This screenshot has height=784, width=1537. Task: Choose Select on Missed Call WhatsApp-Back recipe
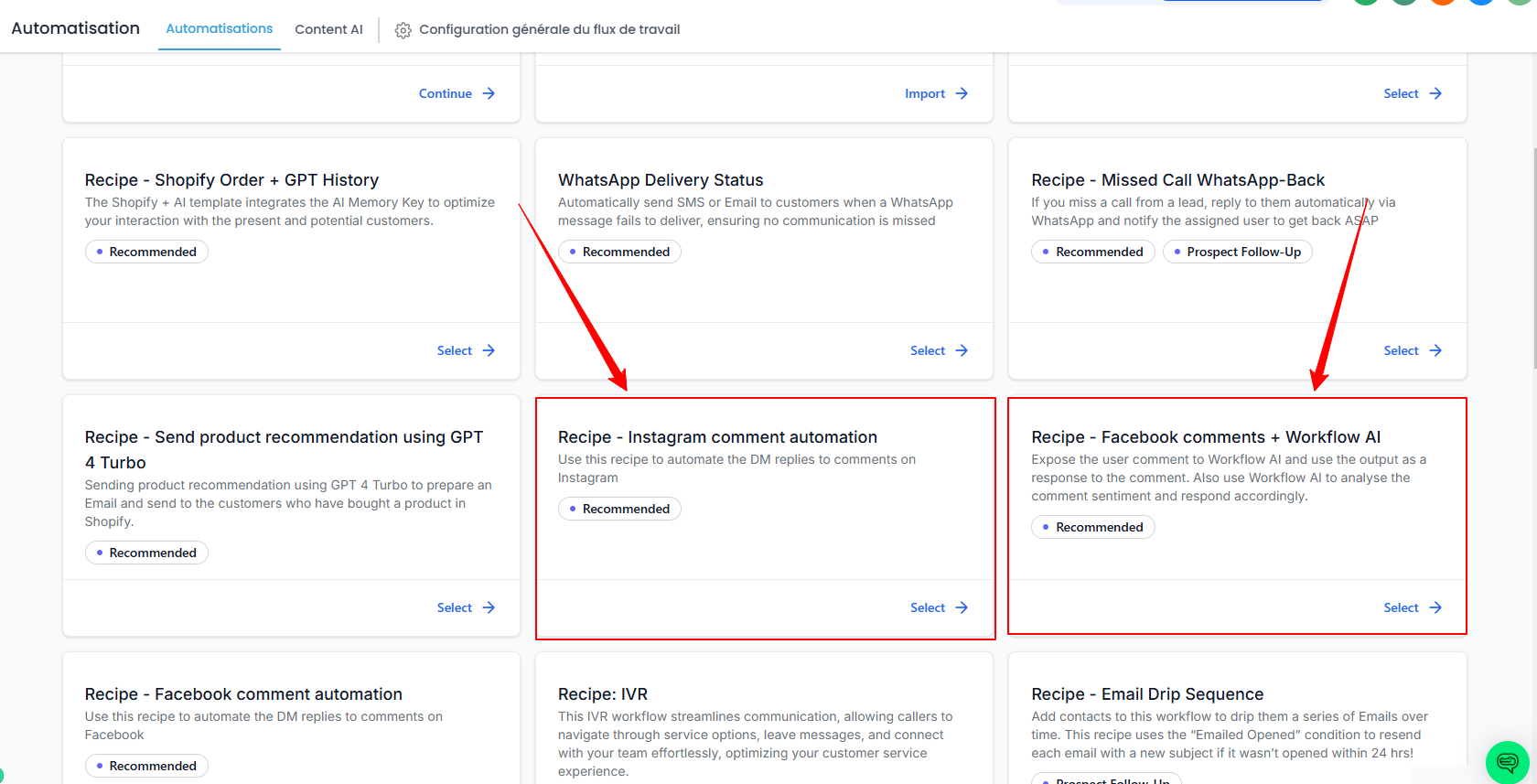pyautogui.click(x=1413, y=350)
